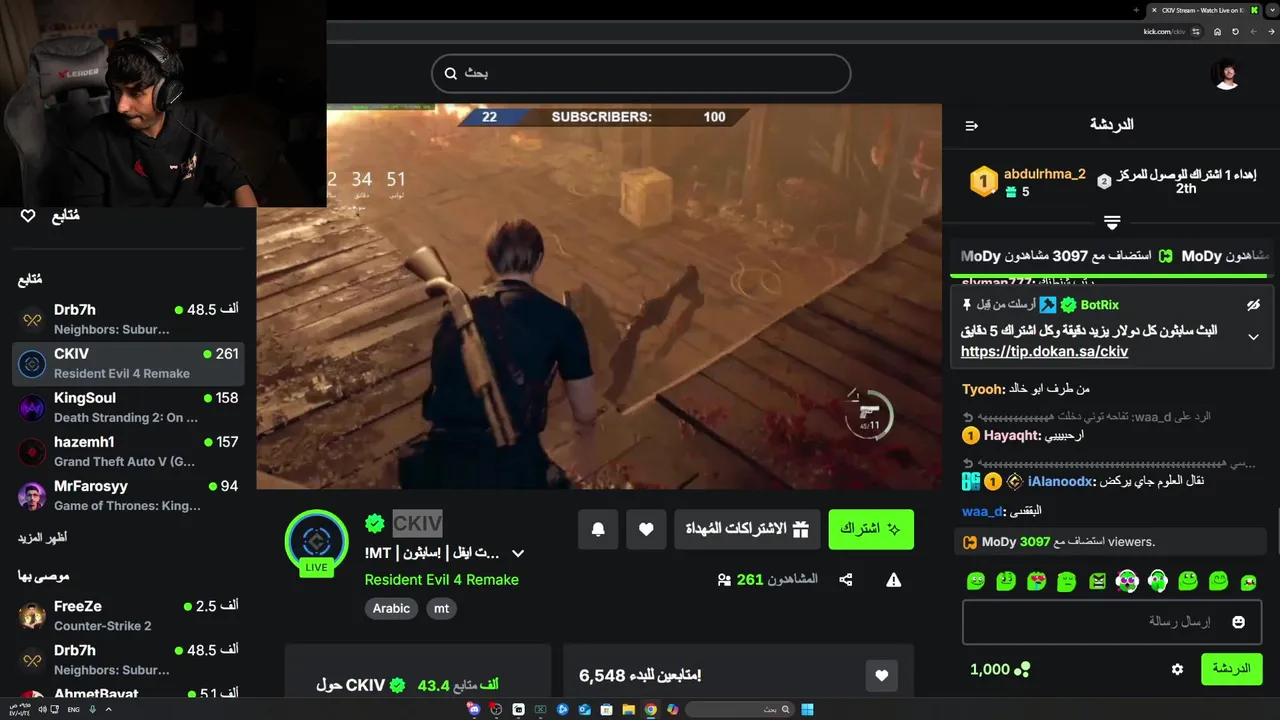The image size is (1280, 720).
Task: Expand the stream title chevron
Action: click(518, 553)
